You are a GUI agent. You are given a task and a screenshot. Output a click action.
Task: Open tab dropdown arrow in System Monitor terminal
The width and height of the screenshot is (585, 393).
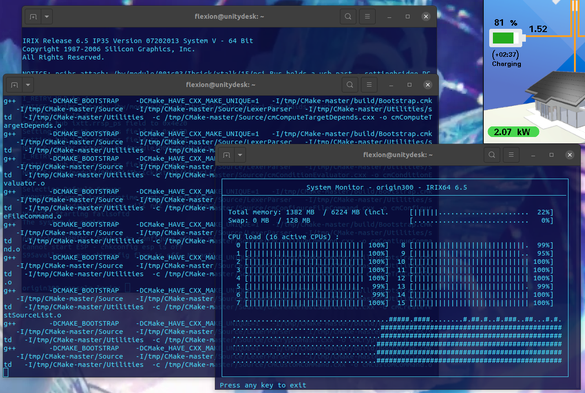click(x=240, y=155)
